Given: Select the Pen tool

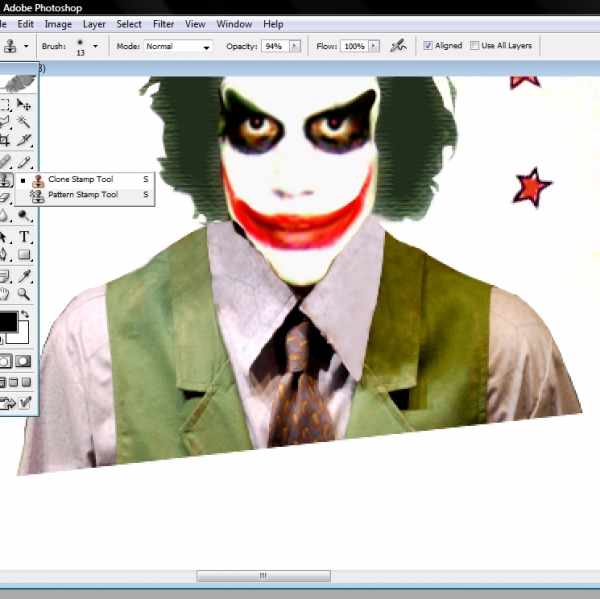Looking at the screenshot, I should coord(4,255).
